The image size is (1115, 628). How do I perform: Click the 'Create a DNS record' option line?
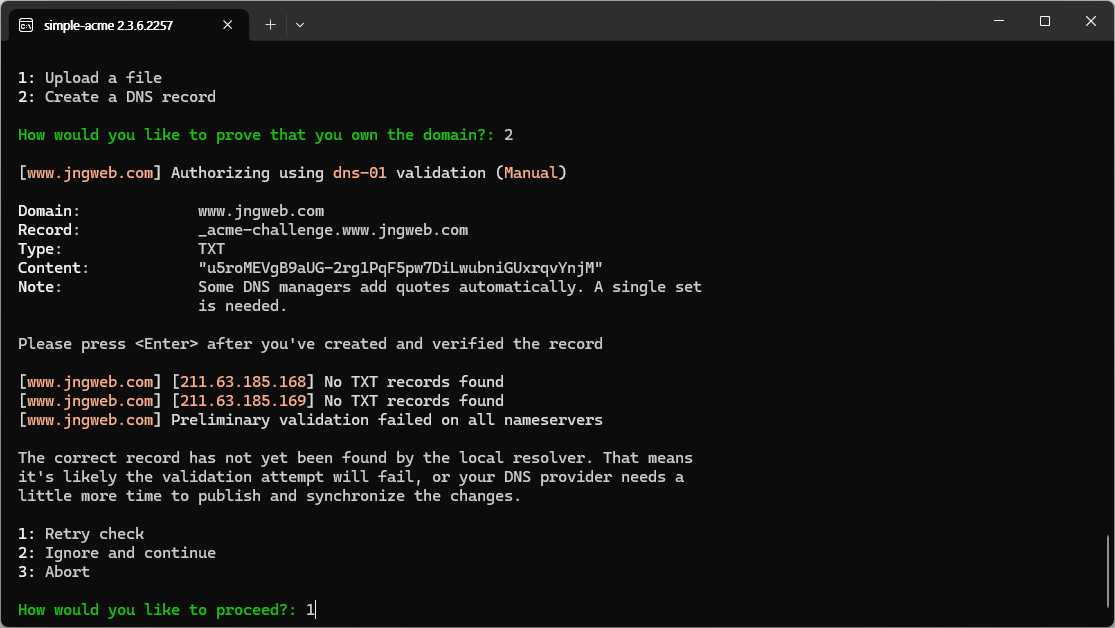(117, 97)
